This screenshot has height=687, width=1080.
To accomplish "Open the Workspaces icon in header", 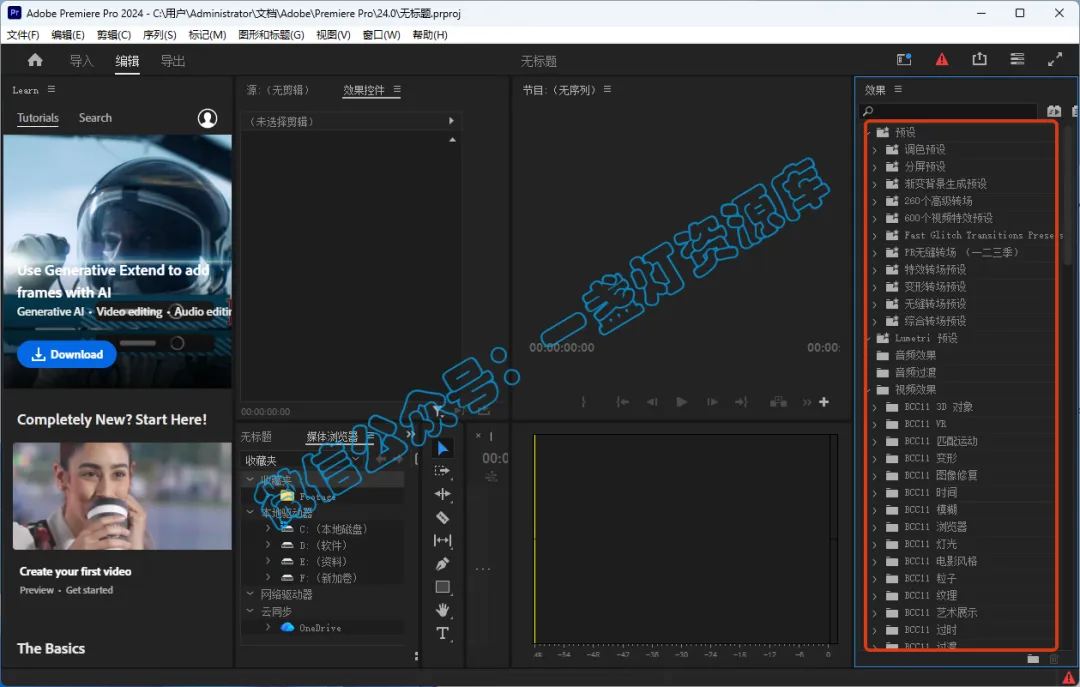I will pos(904,60).
